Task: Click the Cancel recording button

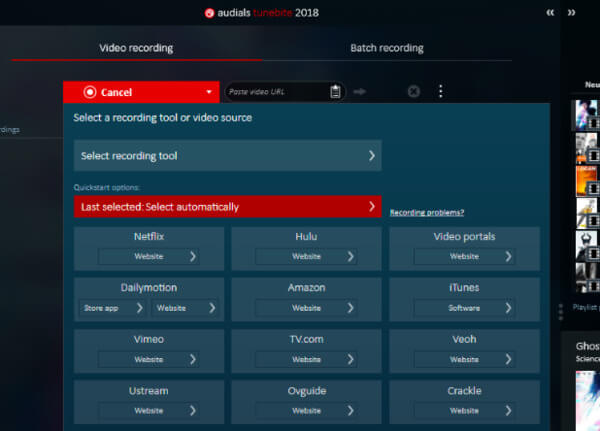Action: click(141, 92)
